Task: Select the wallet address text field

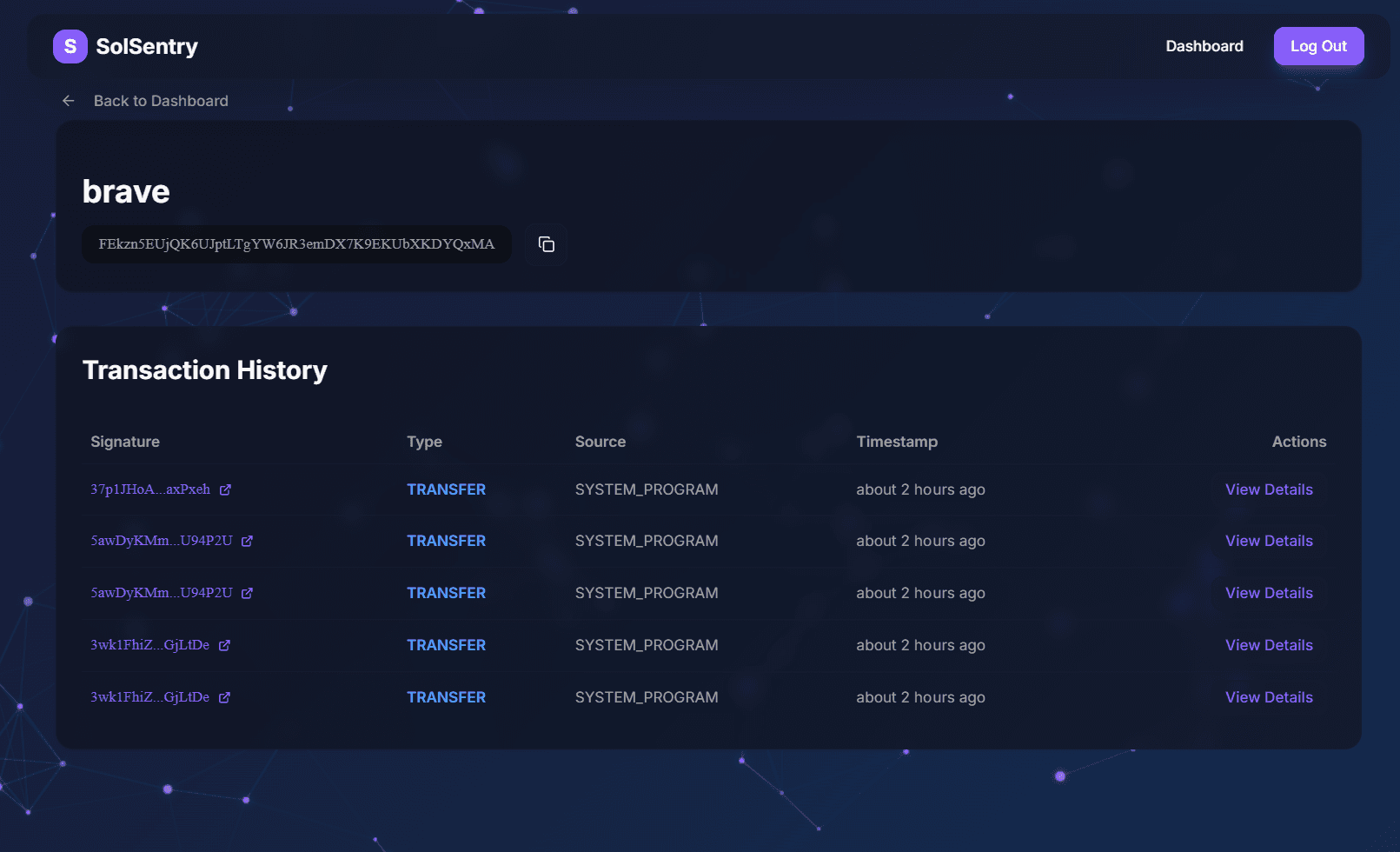Action: click(296, 244)
